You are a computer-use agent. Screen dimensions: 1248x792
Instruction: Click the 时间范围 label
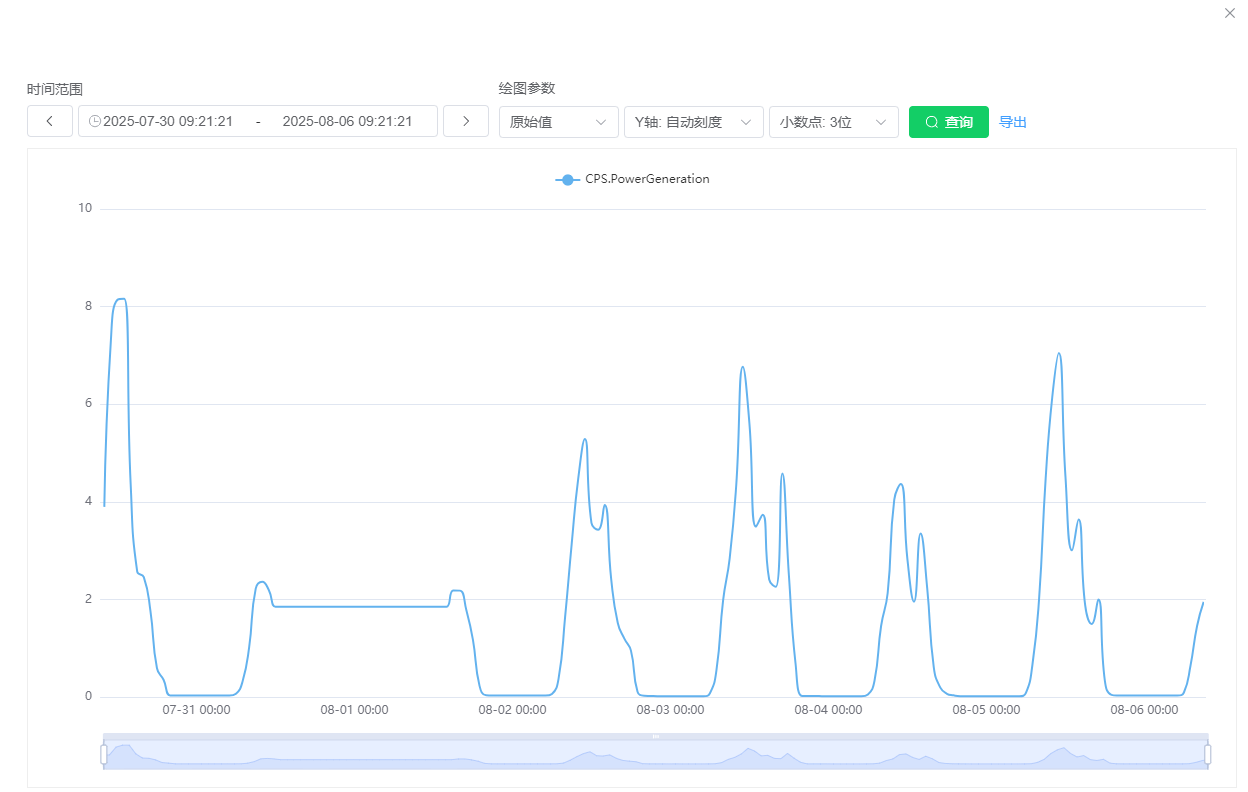point(55,89)
